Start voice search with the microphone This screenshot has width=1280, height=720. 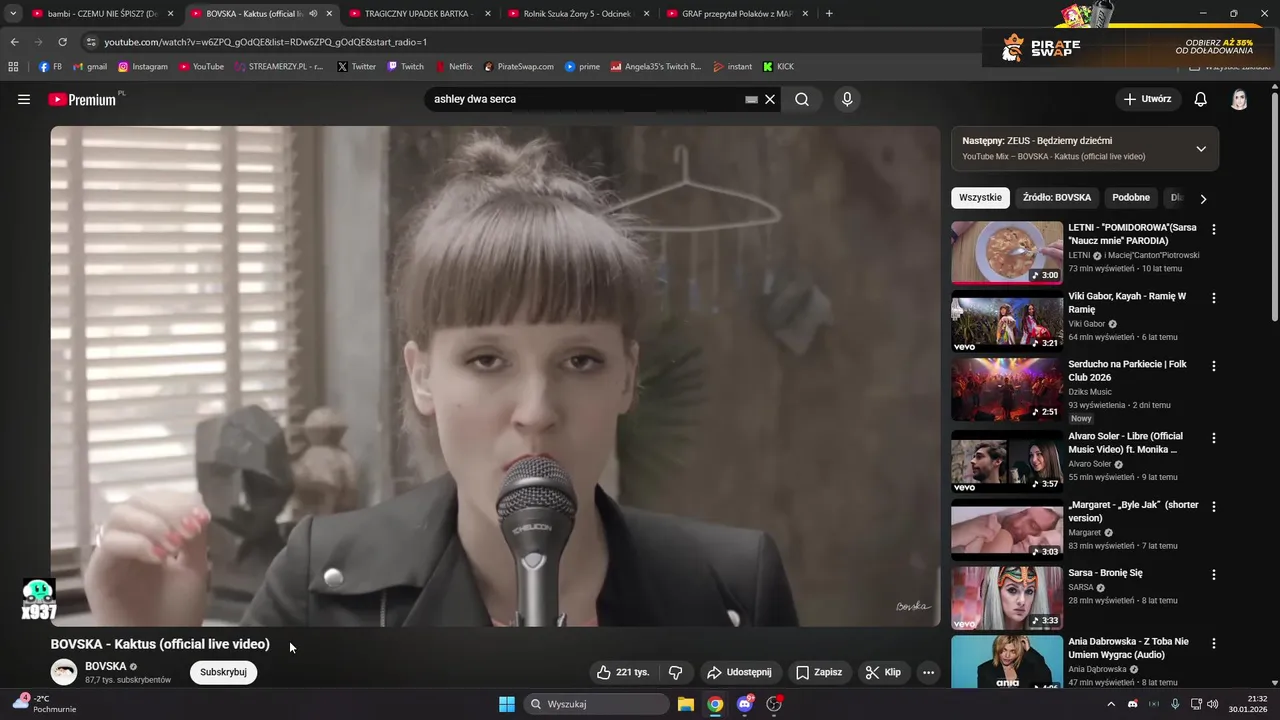(847, 99)
